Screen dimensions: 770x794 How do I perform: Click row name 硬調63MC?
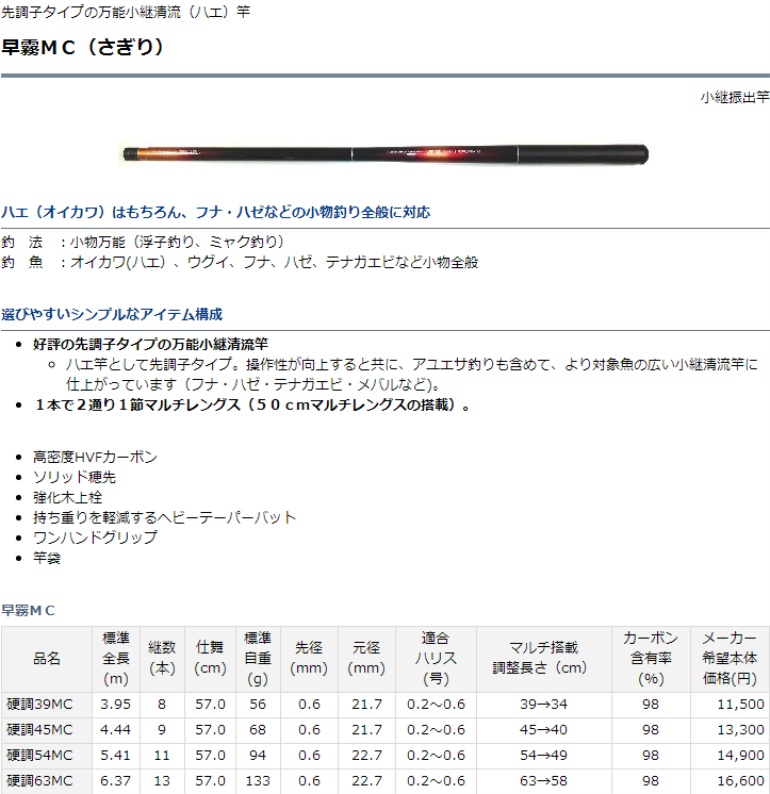39,781
